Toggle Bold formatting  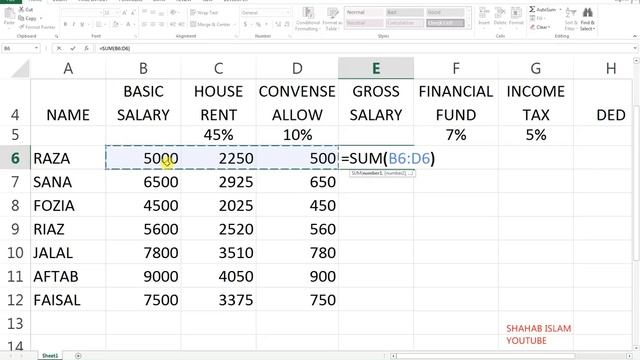[x=65, y=25]
